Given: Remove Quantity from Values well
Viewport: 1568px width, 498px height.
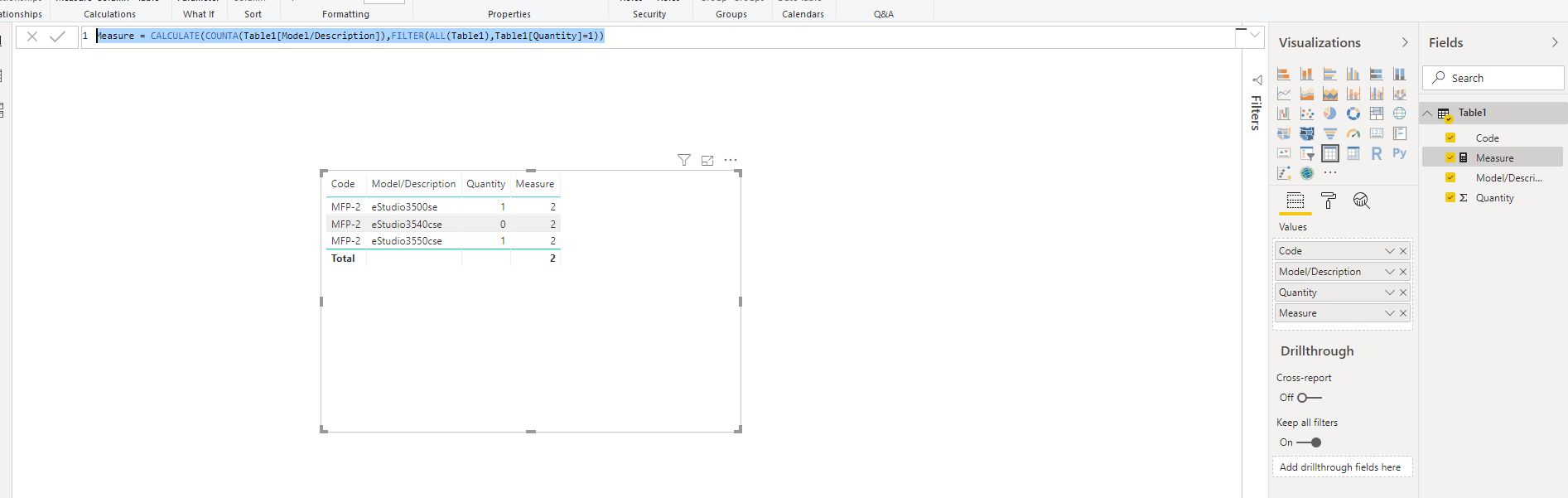Looking at the screenshot, I should [x=1403, y=293].
